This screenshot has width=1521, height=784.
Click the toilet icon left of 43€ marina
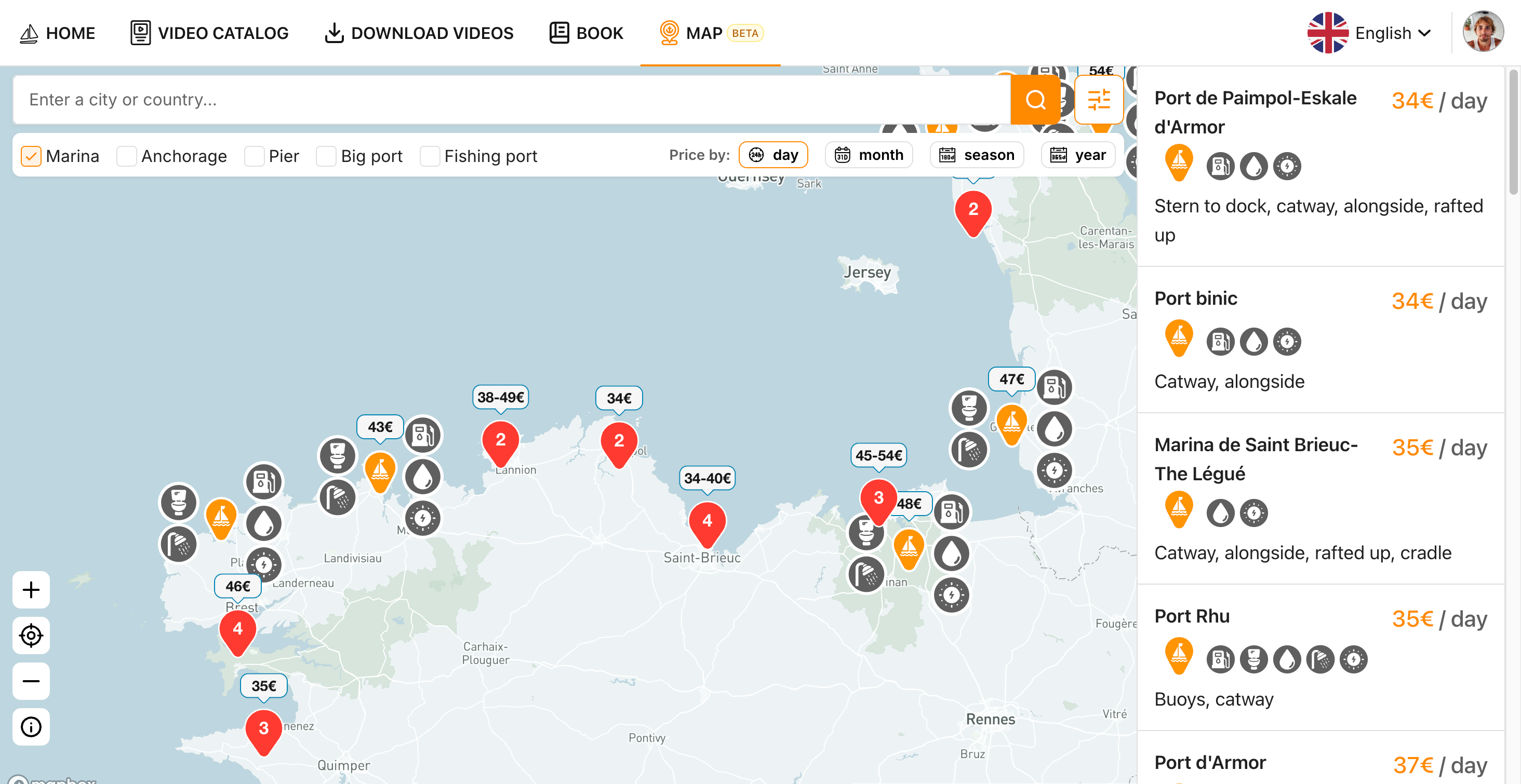coord(337,455)
